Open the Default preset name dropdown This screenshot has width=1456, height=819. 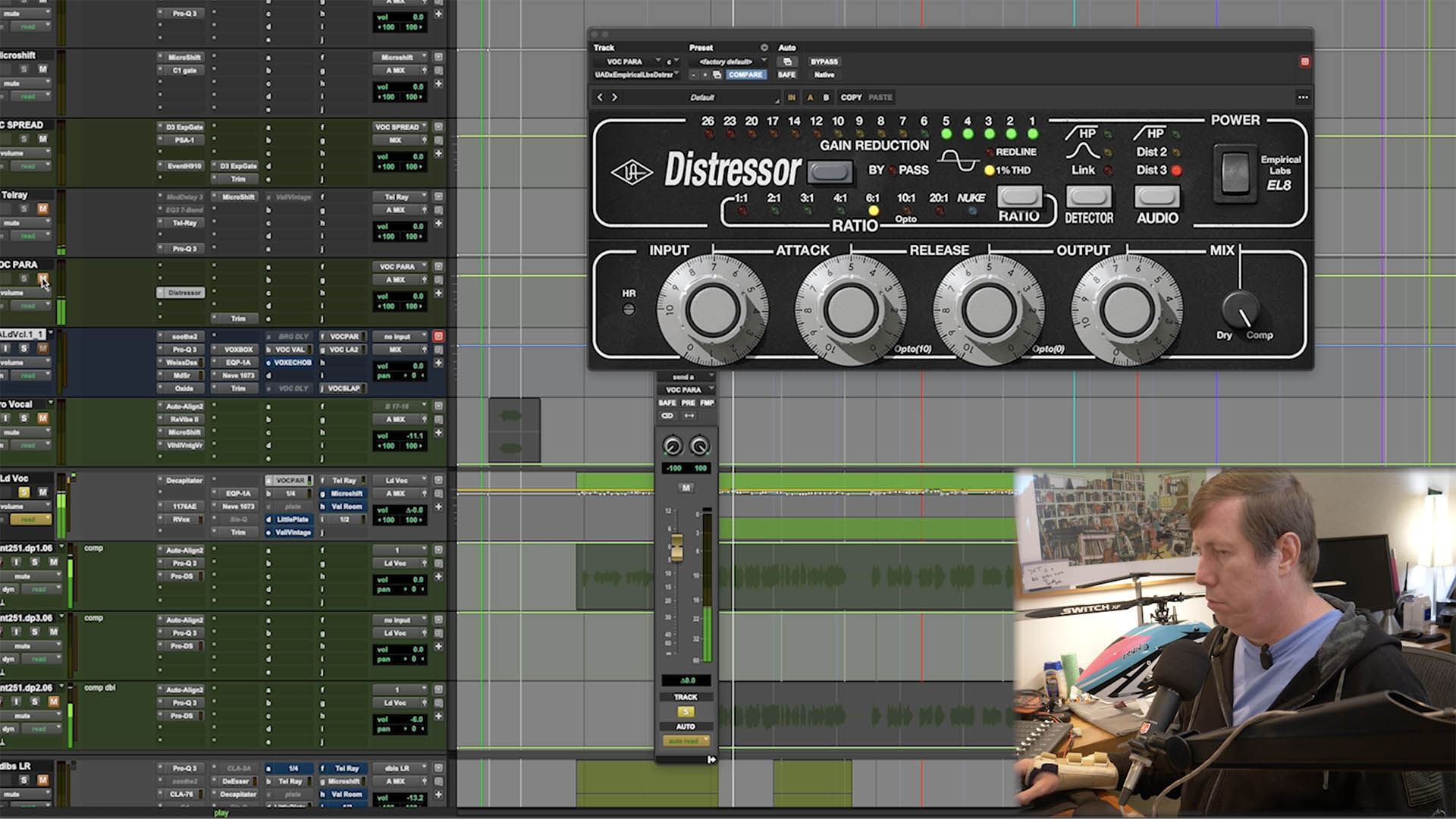(702, 97)
